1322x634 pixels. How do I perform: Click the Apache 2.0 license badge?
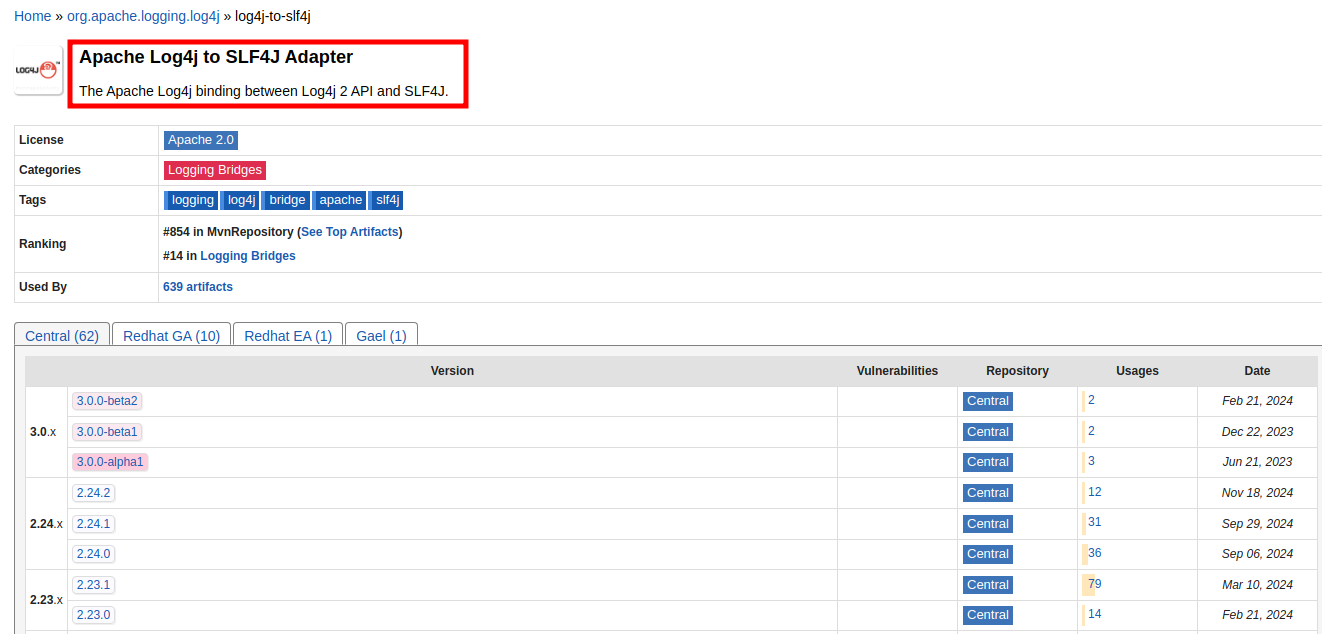coord(200,140)
